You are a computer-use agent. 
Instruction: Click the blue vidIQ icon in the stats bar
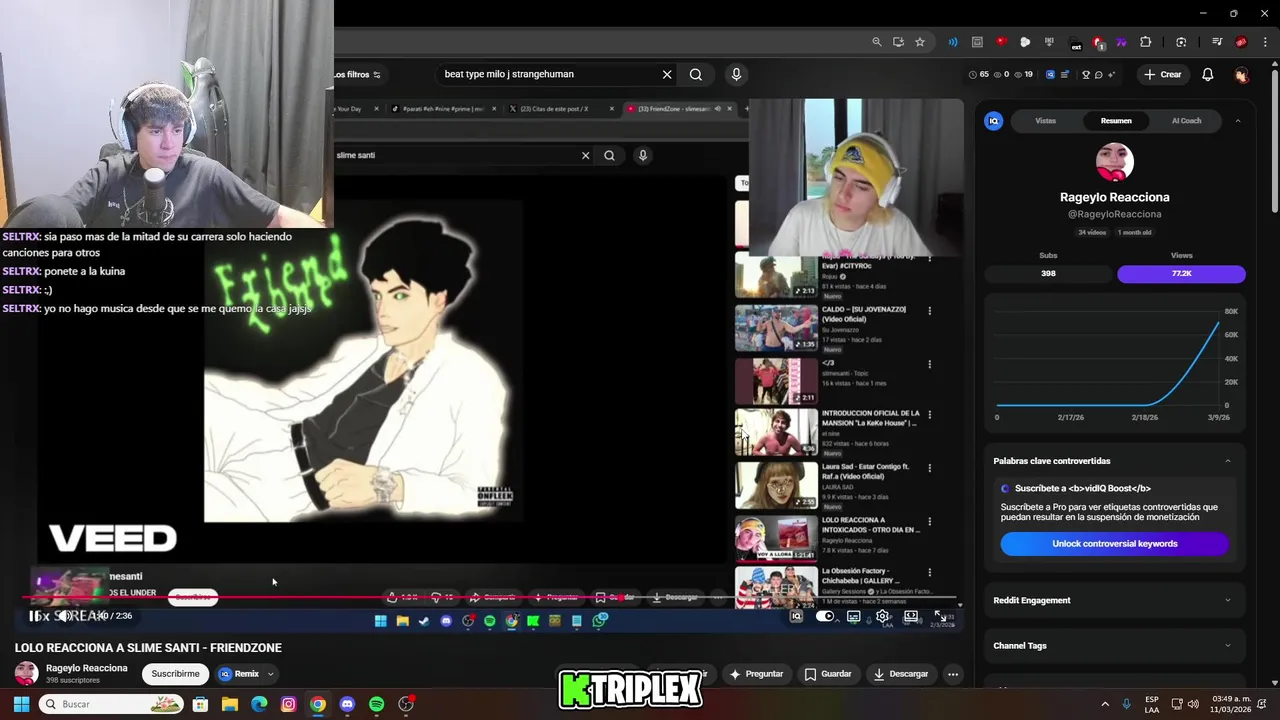click(1050, 74)
